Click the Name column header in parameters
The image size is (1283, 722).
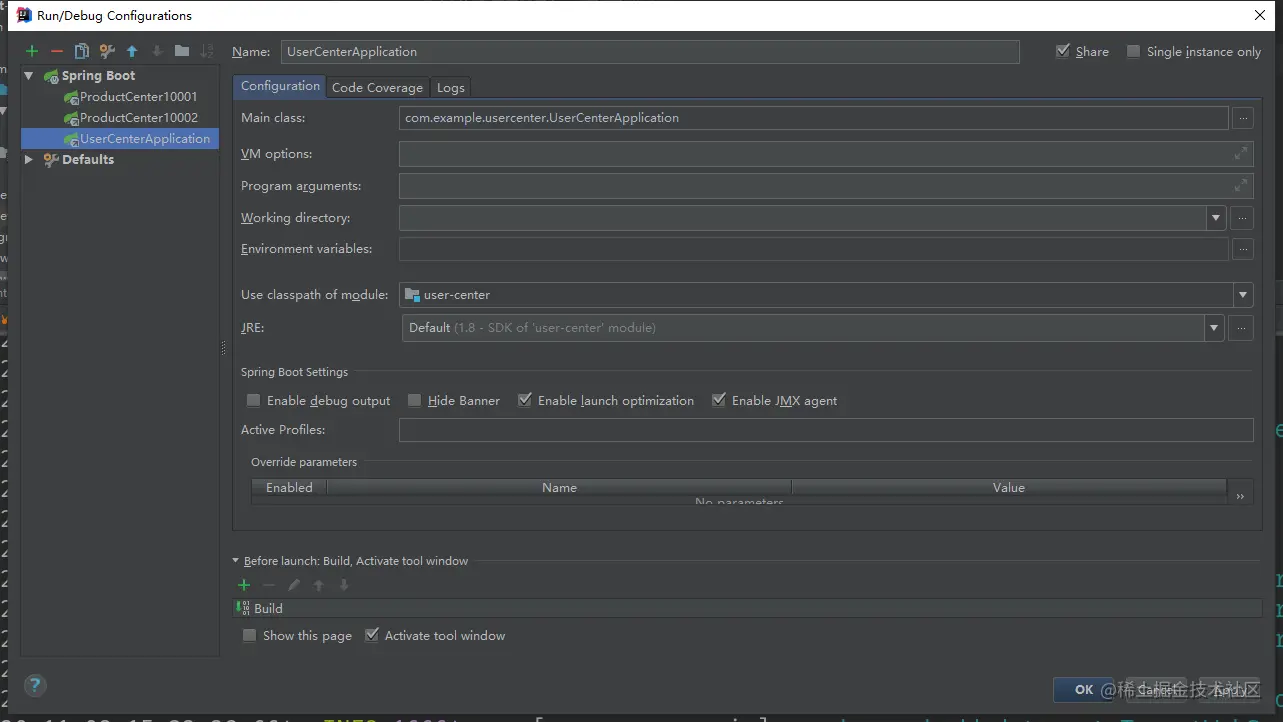point(559,488)
